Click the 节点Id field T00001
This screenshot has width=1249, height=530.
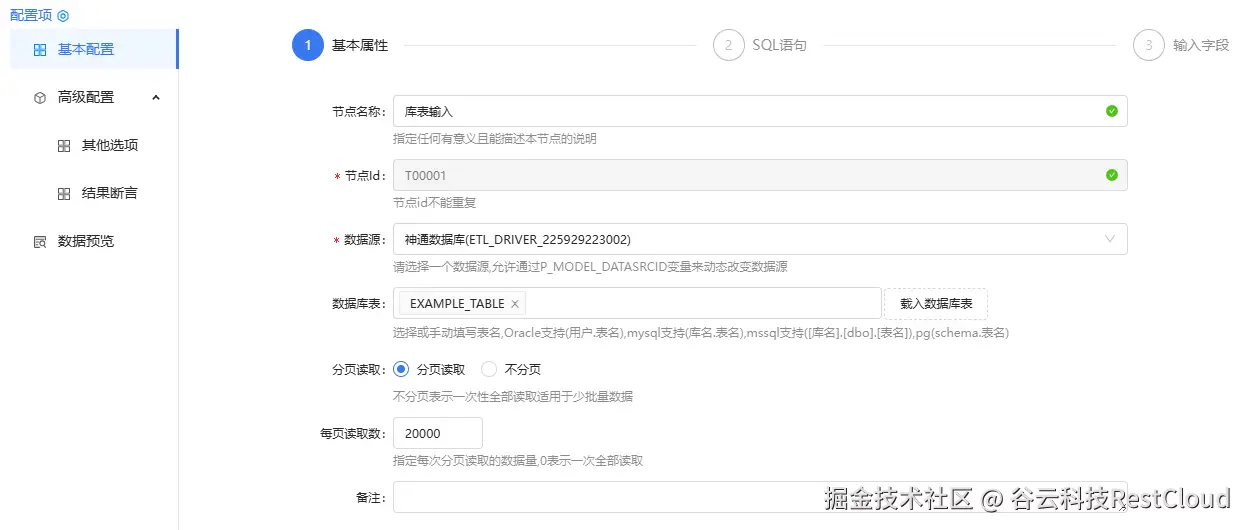coord(760,175)
